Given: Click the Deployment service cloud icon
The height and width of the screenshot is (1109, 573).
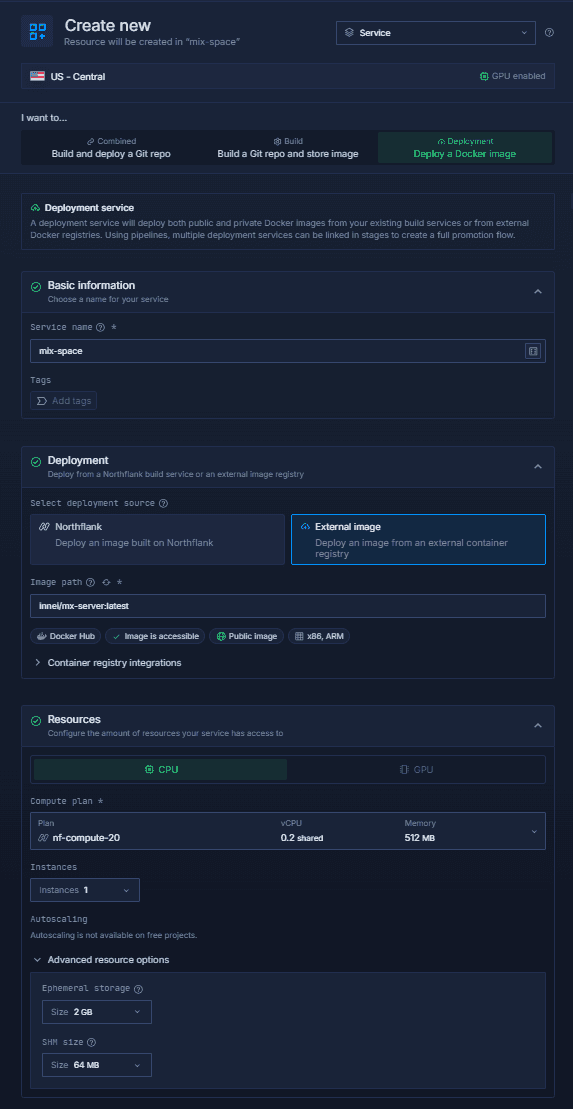Looking at the screenshot, I should 35,208.
